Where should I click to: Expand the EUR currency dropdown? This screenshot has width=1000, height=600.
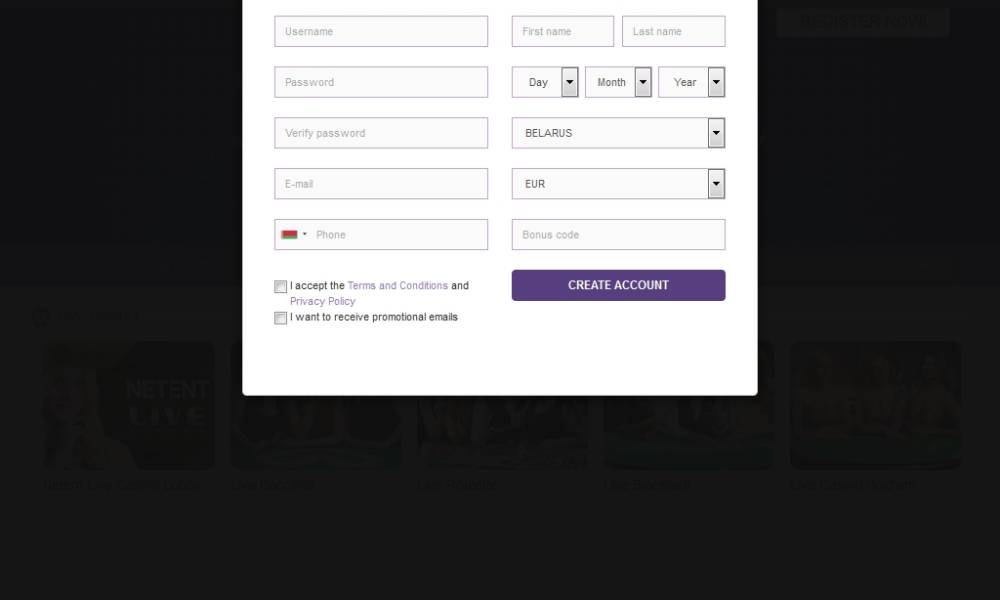pyautogui.click(x=618, y=184)
